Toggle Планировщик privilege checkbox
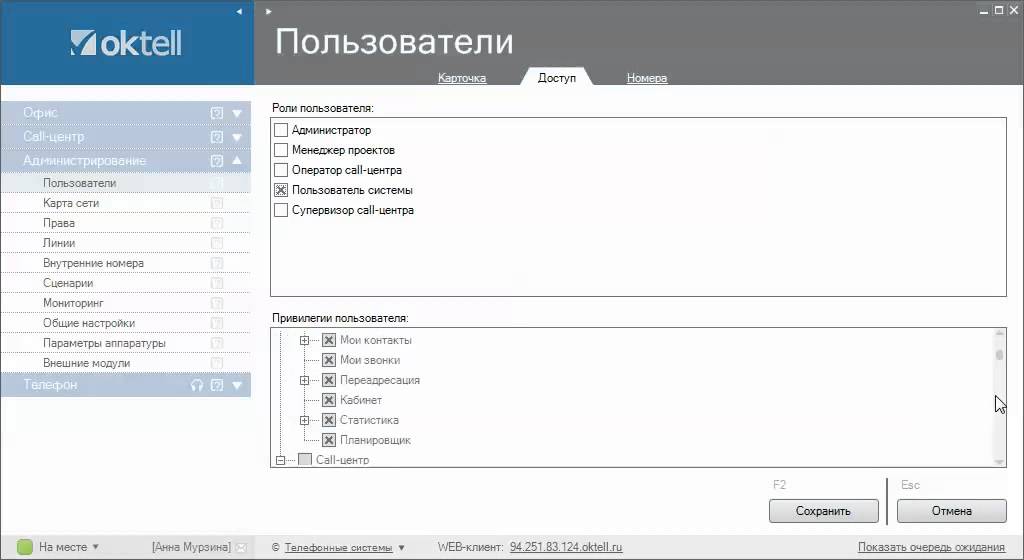 [x=329, y=441]
